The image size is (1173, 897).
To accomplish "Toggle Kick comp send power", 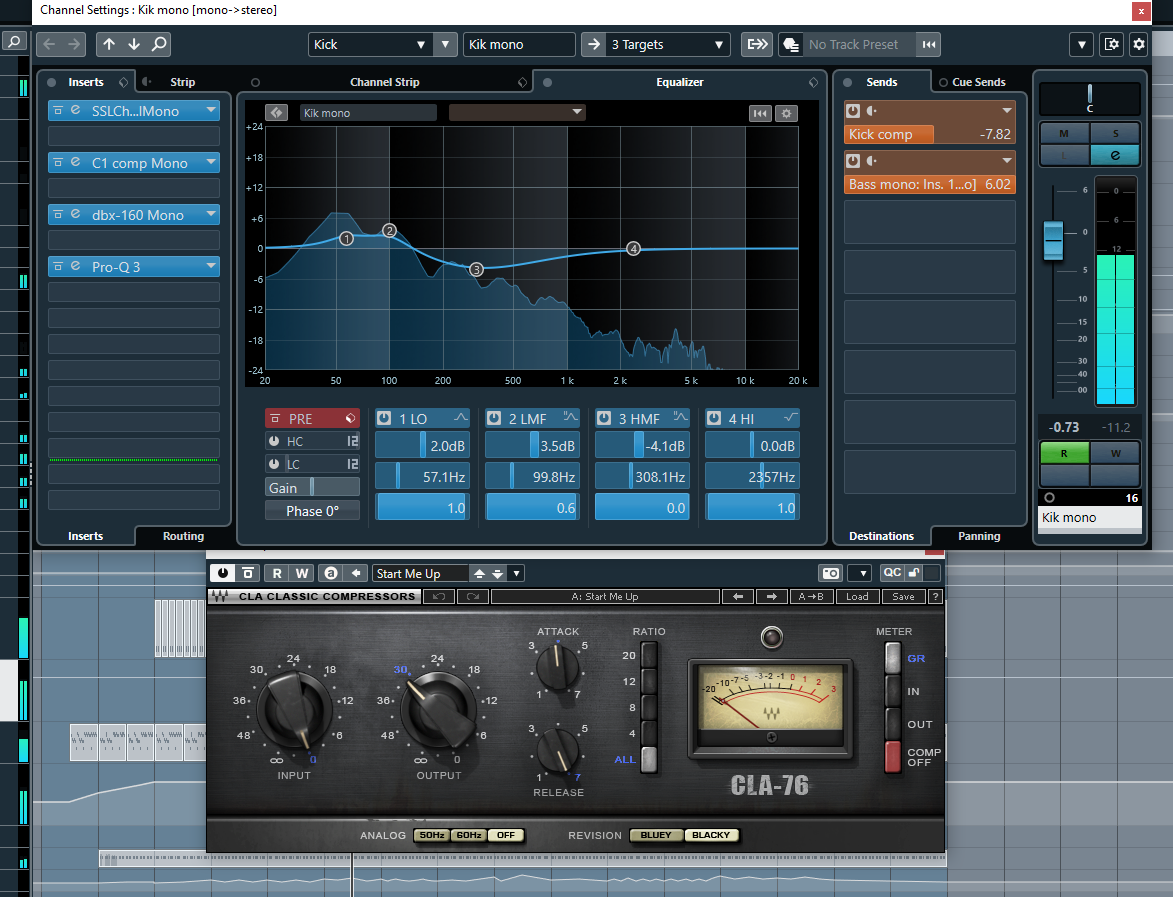I will [853, 111].
